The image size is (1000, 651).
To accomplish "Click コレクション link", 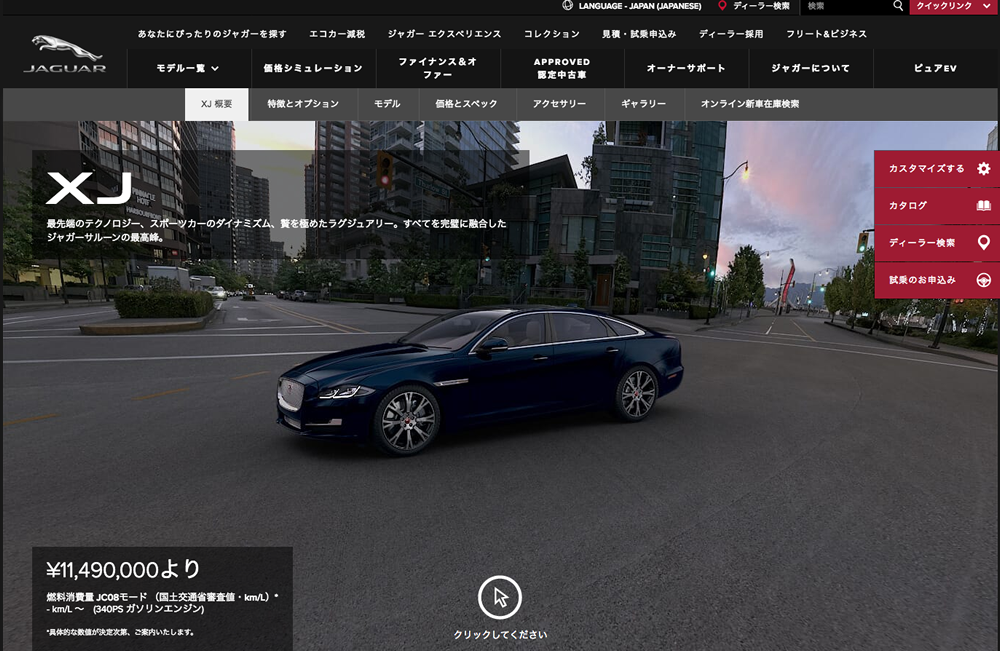I will pos(552,34).
